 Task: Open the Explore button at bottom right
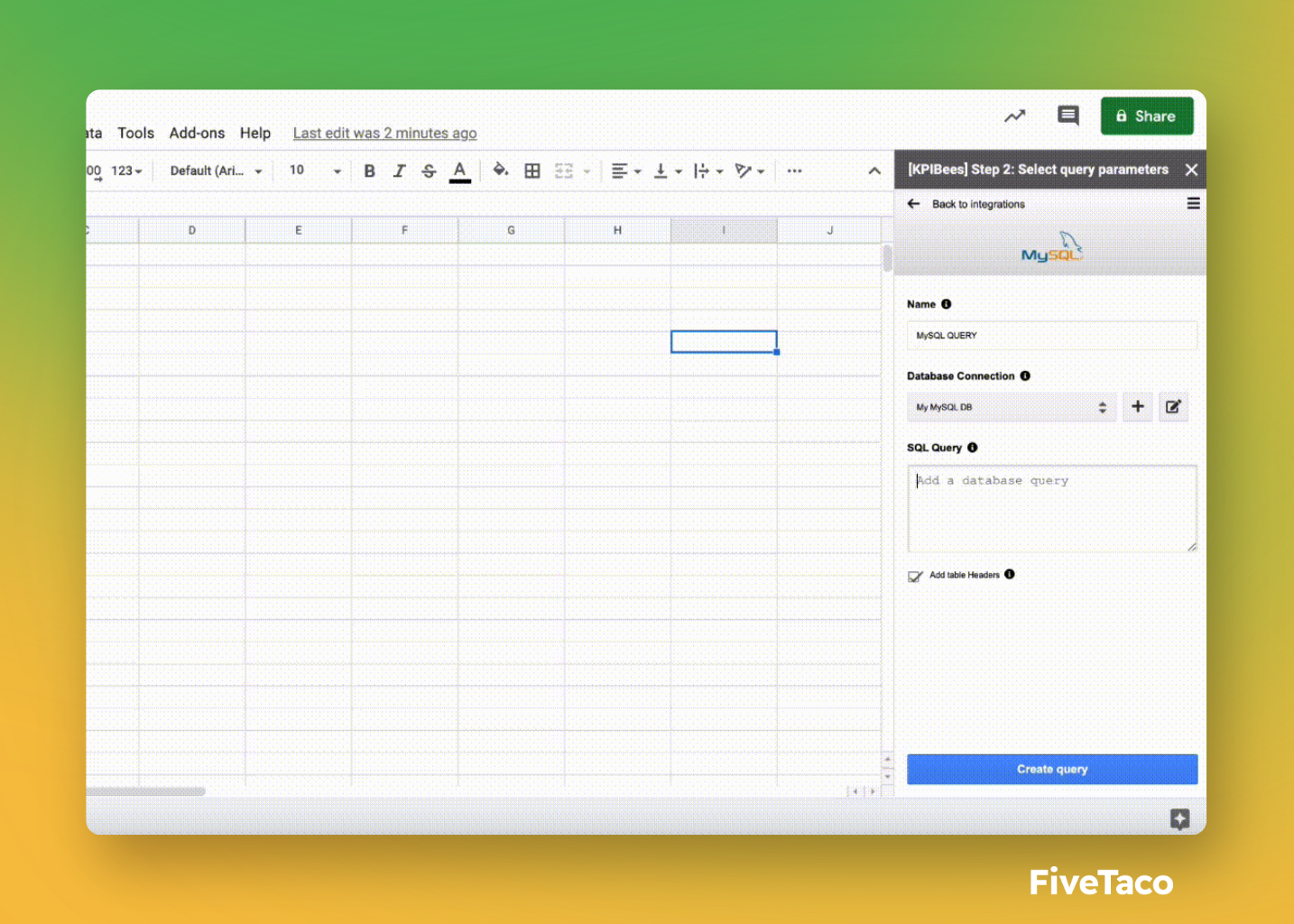pyautogui.click(x=1179, y=819)
